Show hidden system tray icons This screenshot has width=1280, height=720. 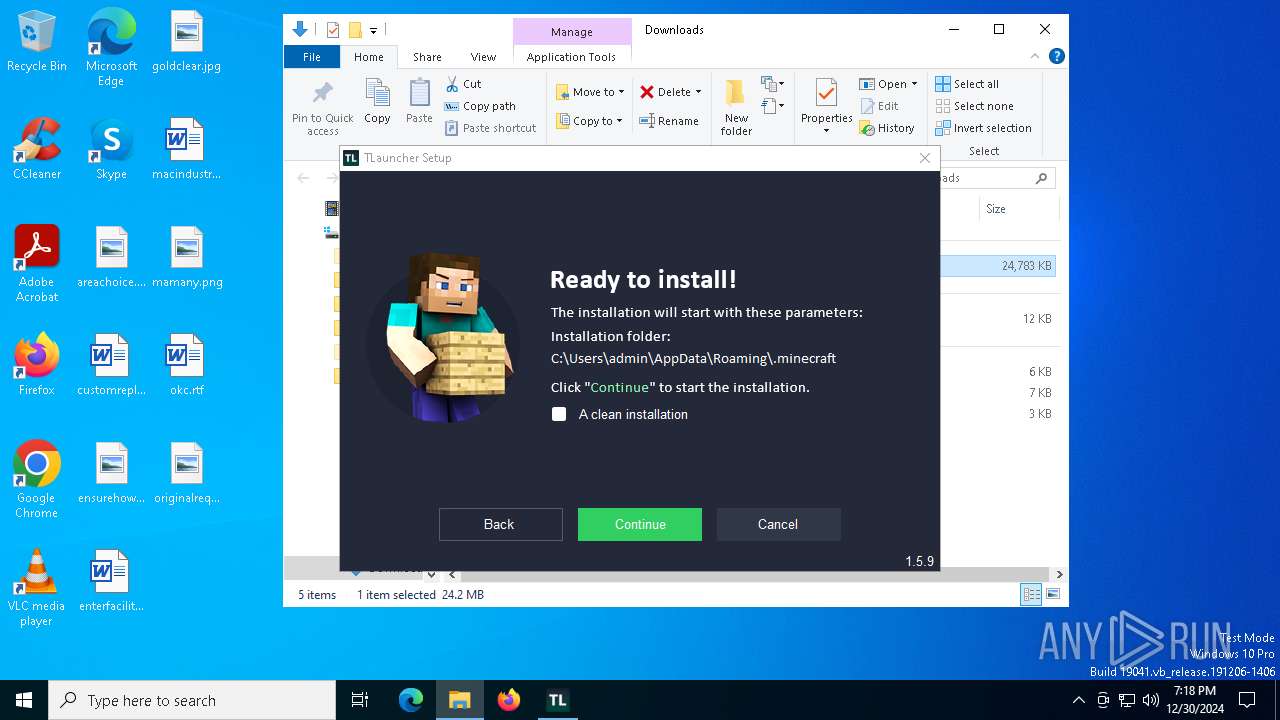pyautogui.click(x=1078, y=700)
